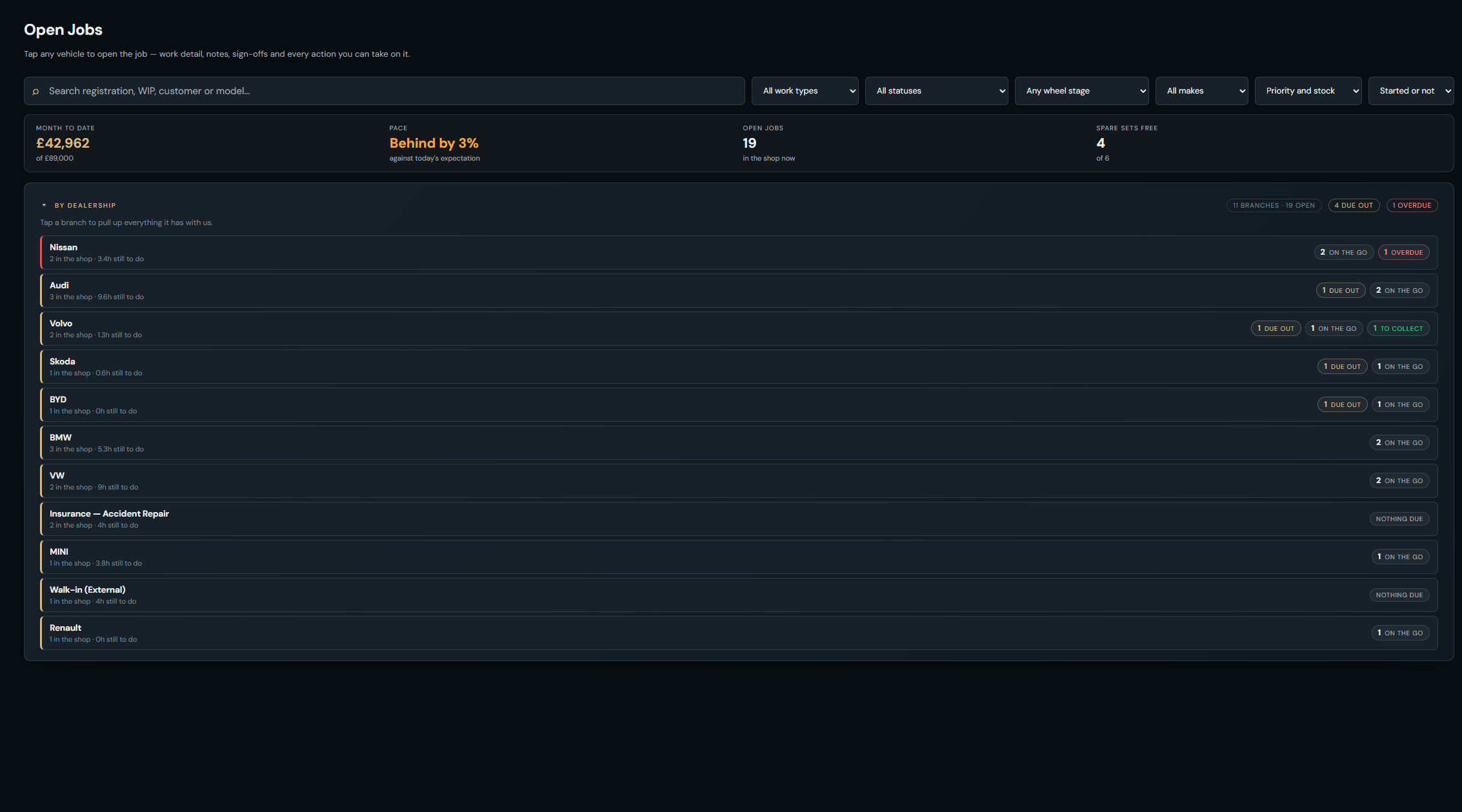
Task: Click the £42,962 month to date figure
Action: [x=63, y=143]
